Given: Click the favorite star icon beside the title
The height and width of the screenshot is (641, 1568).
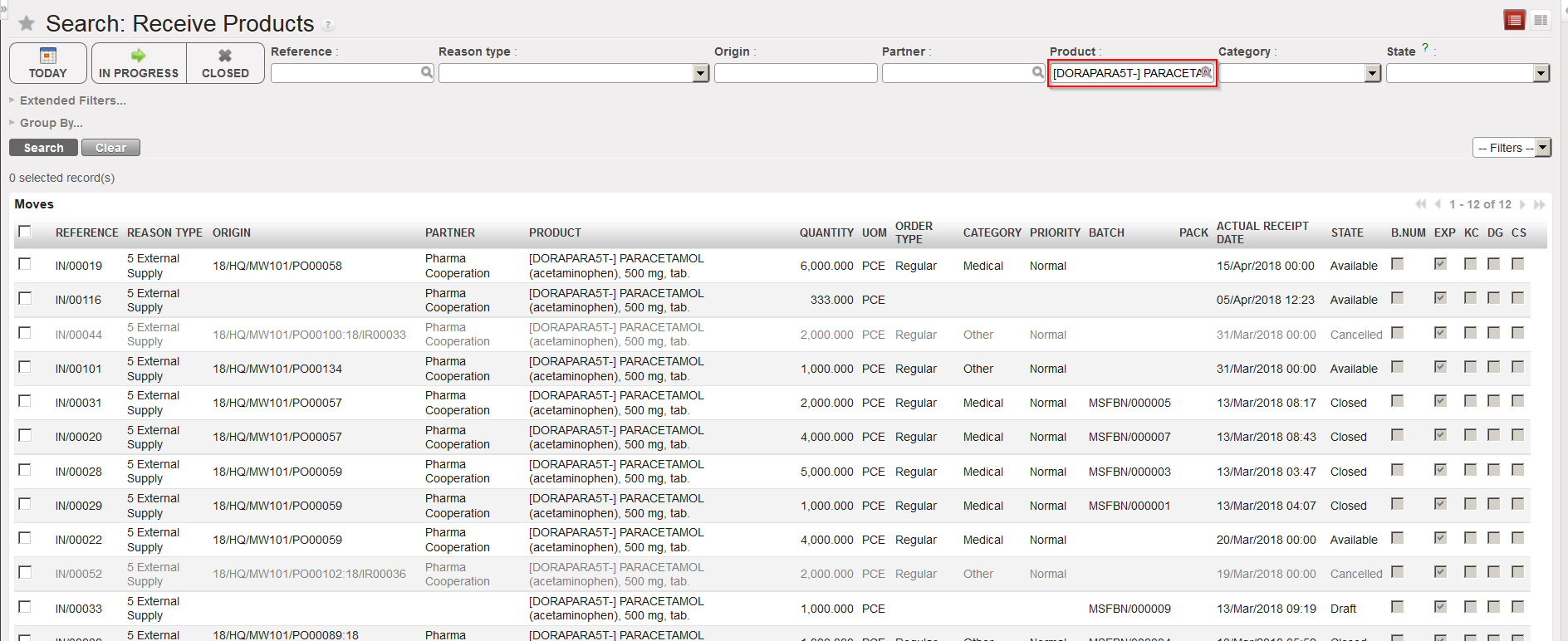Looking at the screenshot, I should coord(27,23).
